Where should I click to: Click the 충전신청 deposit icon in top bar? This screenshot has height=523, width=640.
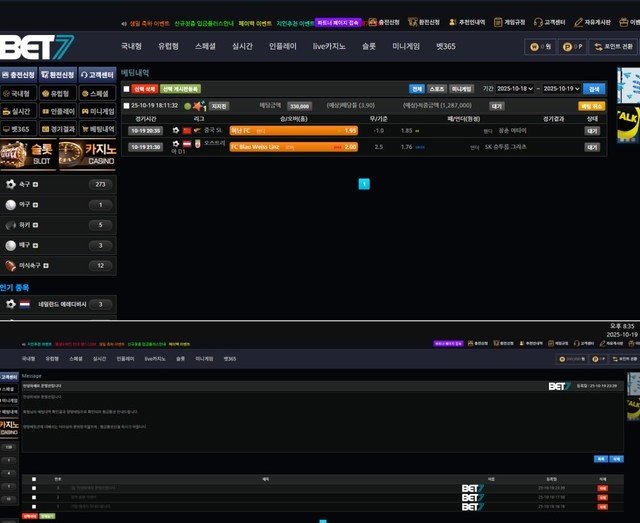[x=372, y=22]
